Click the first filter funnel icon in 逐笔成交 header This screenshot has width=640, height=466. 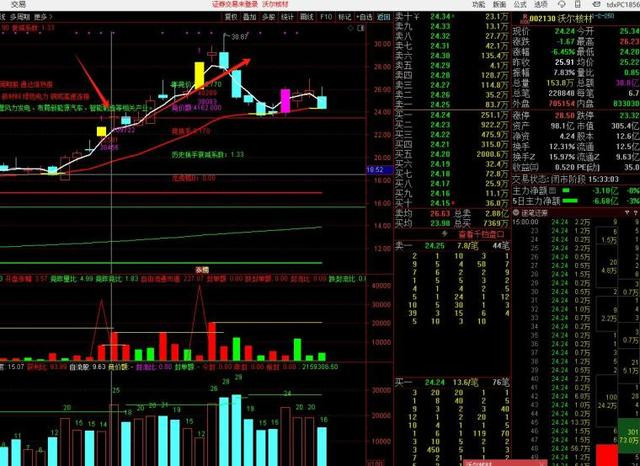pos(627,213)
